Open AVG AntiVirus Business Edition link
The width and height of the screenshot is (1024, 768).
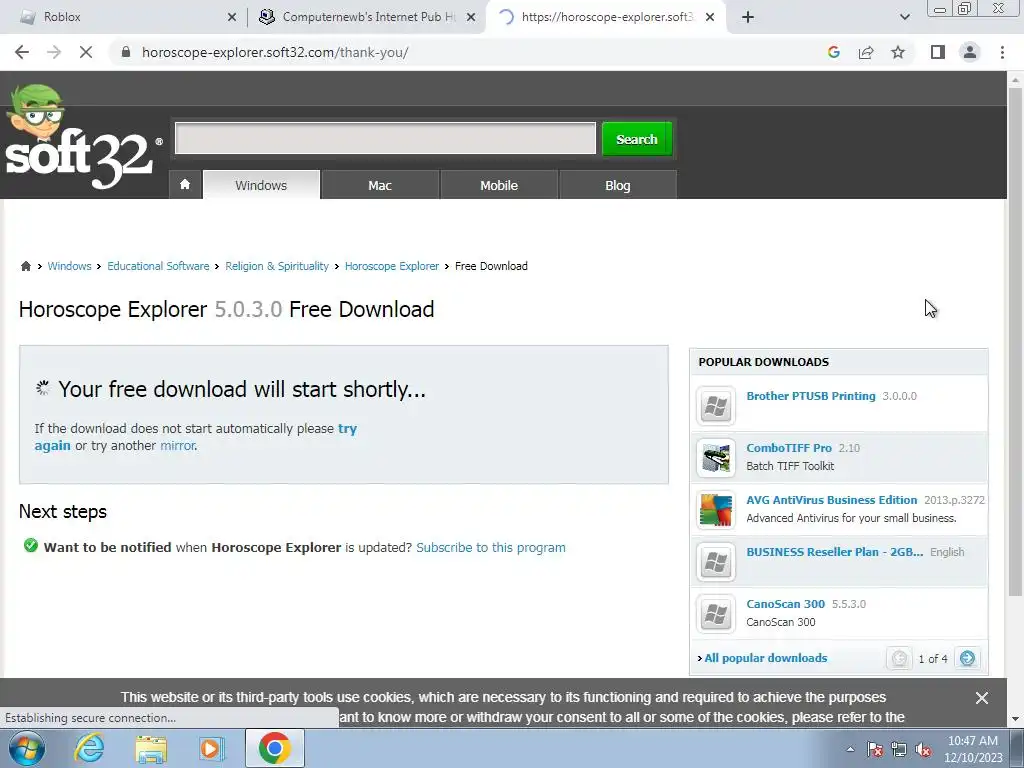(831, 500)
